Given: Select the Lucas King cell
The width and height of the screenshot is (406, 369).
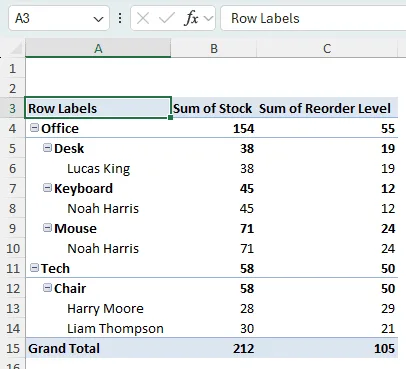Looking at the screenshot, I should coord(98,169).
